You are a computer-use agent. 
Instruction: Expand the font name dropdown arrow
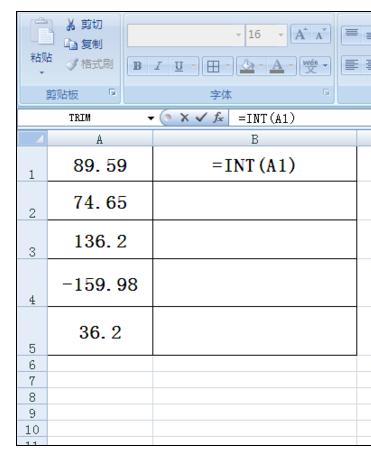pos(239,35)
